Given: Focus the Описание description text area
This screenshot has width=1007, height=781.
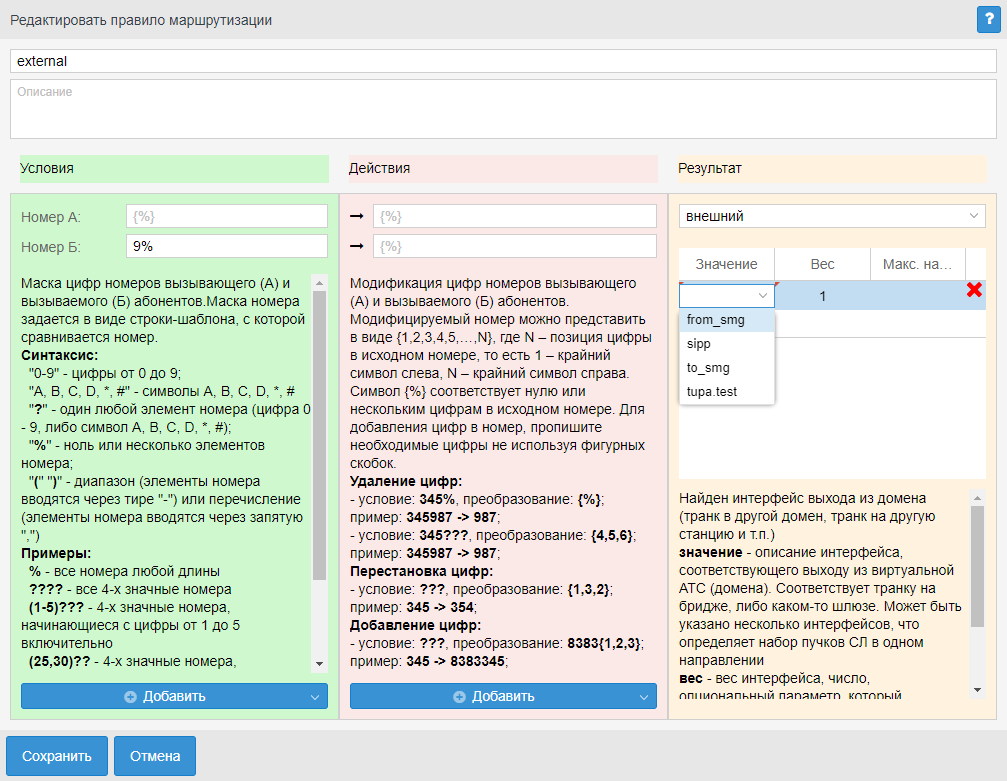Looking at the screenshot, I should [503, 109].
